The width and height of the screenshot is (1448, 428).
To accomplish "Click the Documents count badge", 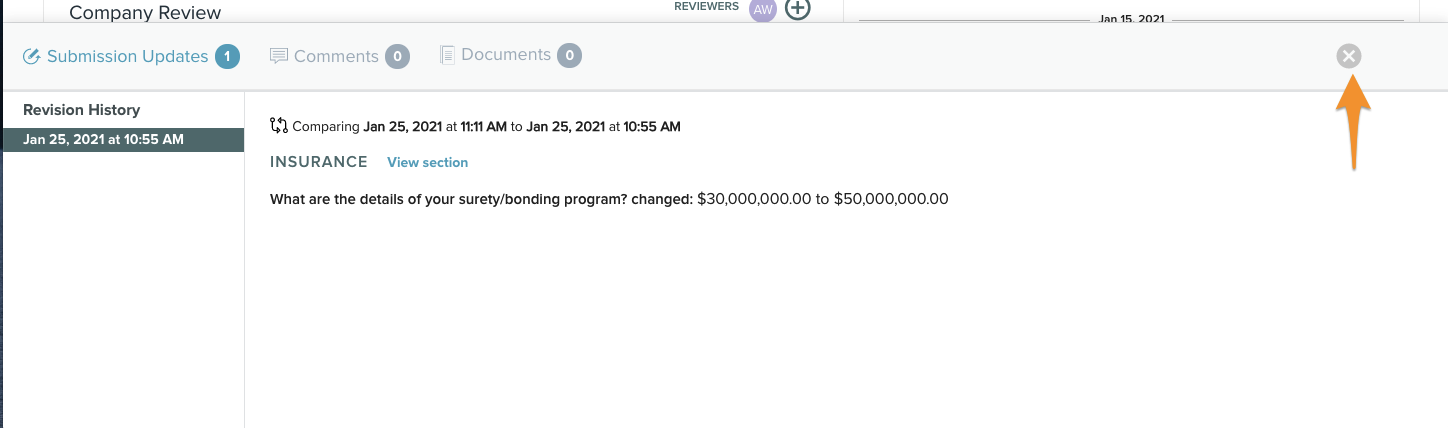I will point(569,55).
